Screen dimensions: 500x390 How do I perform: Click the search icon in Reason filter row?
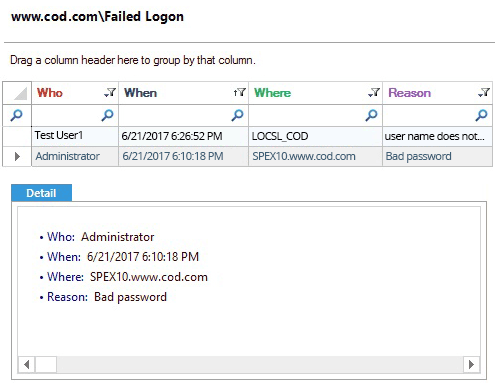coord(481,115)
